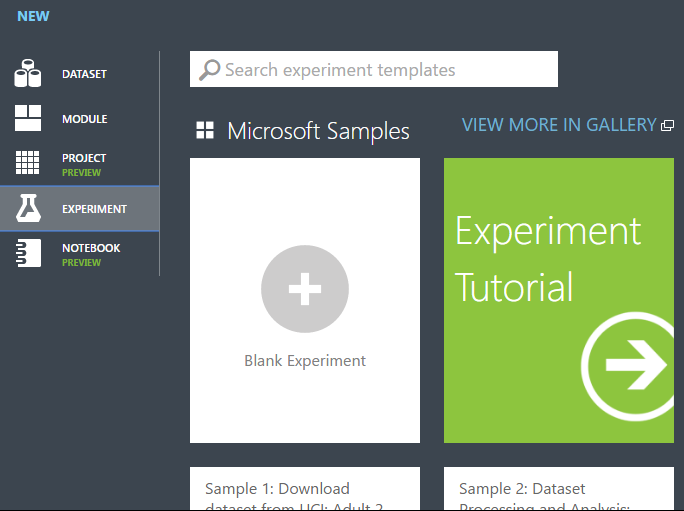
Task: Click the Module blocks icon
Action: point(28,118)
